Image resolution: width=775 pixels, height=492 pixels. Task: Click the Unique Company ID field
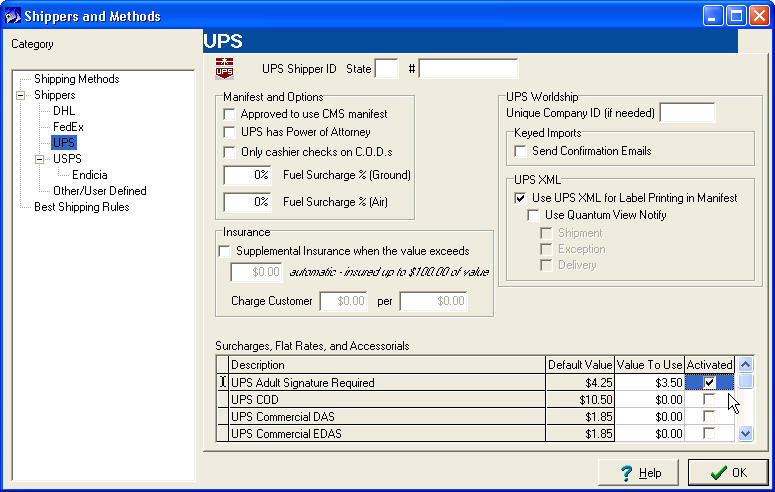[687, 113]
